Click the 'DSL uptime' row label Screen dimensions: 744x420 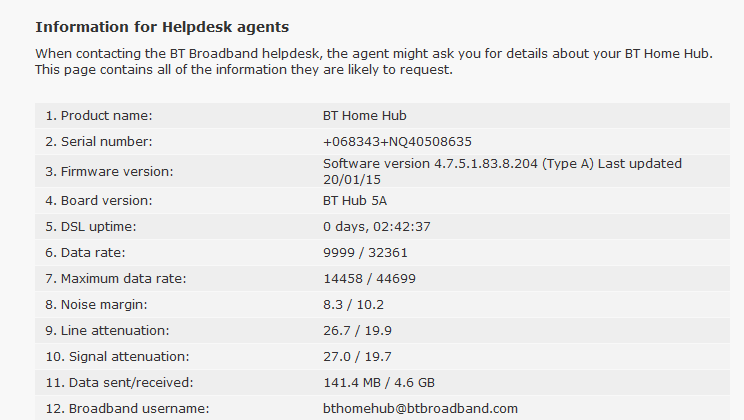[x=91, y=227]
